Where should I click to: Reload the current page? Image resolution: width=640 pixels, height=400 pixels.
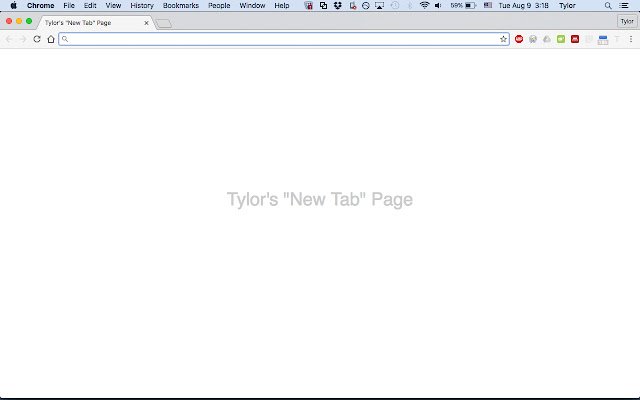(x=37, y=39)
